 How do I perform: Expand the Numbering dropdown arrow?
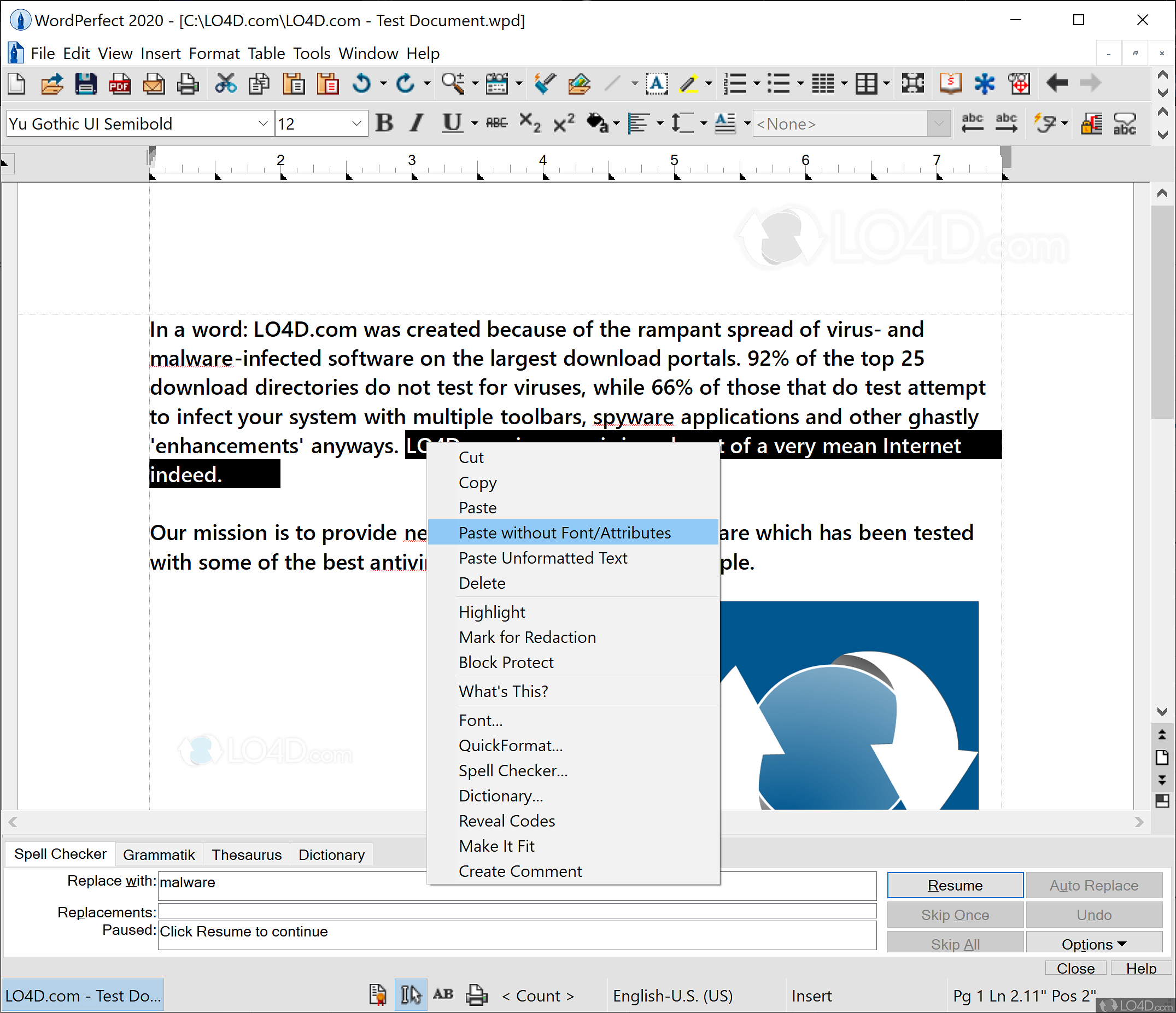pyautogui.click(x=756, y=84)
